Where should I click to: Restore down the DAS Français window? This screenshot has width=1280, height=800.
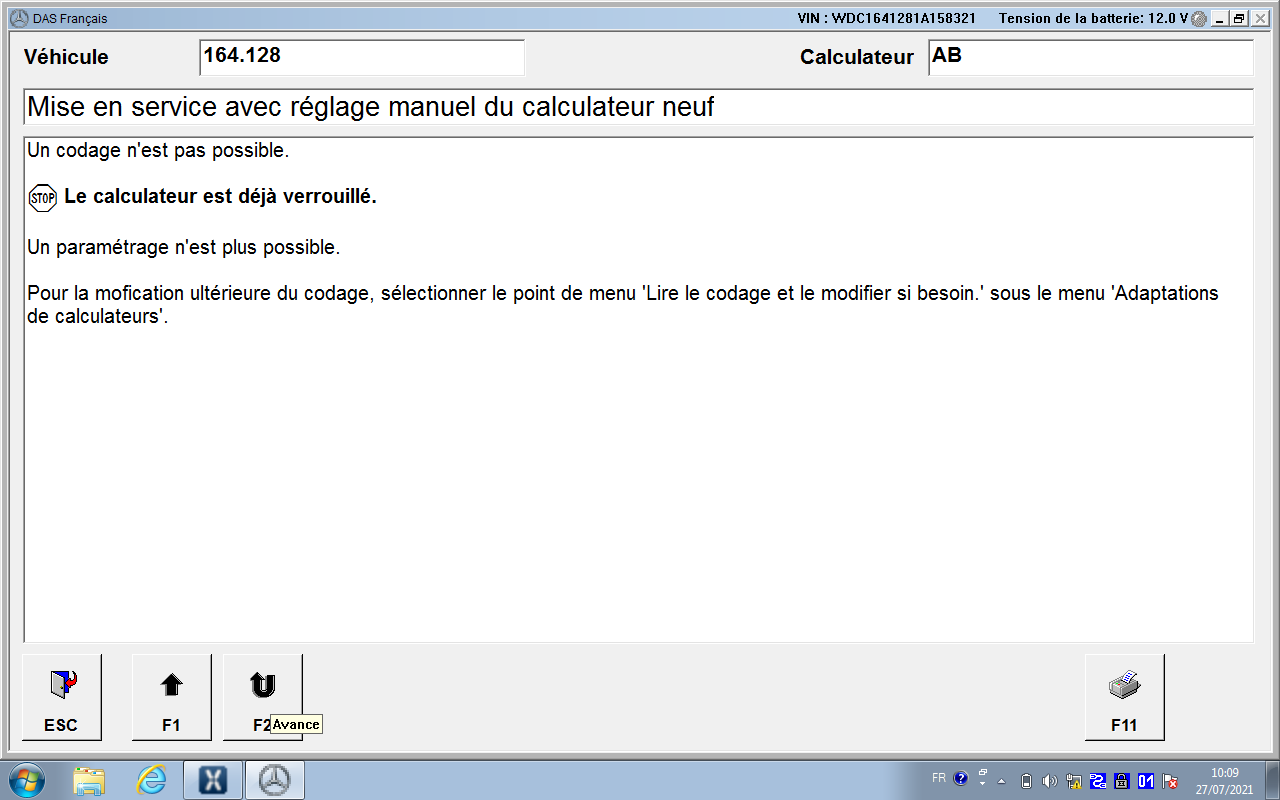tap(1239, 19)
